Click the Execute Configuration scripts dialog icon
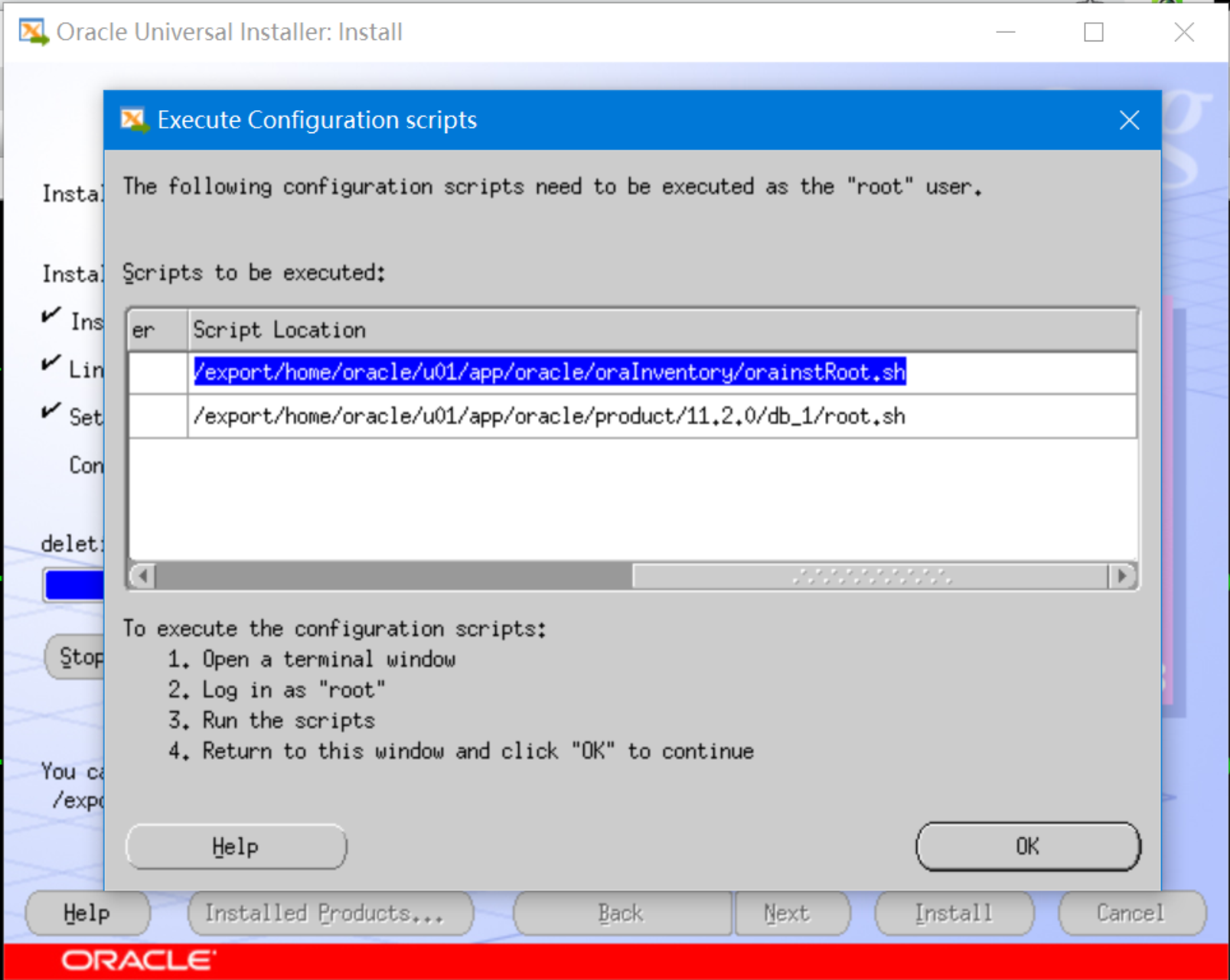Screen dimensions: 1230x980 click(134, 120)
